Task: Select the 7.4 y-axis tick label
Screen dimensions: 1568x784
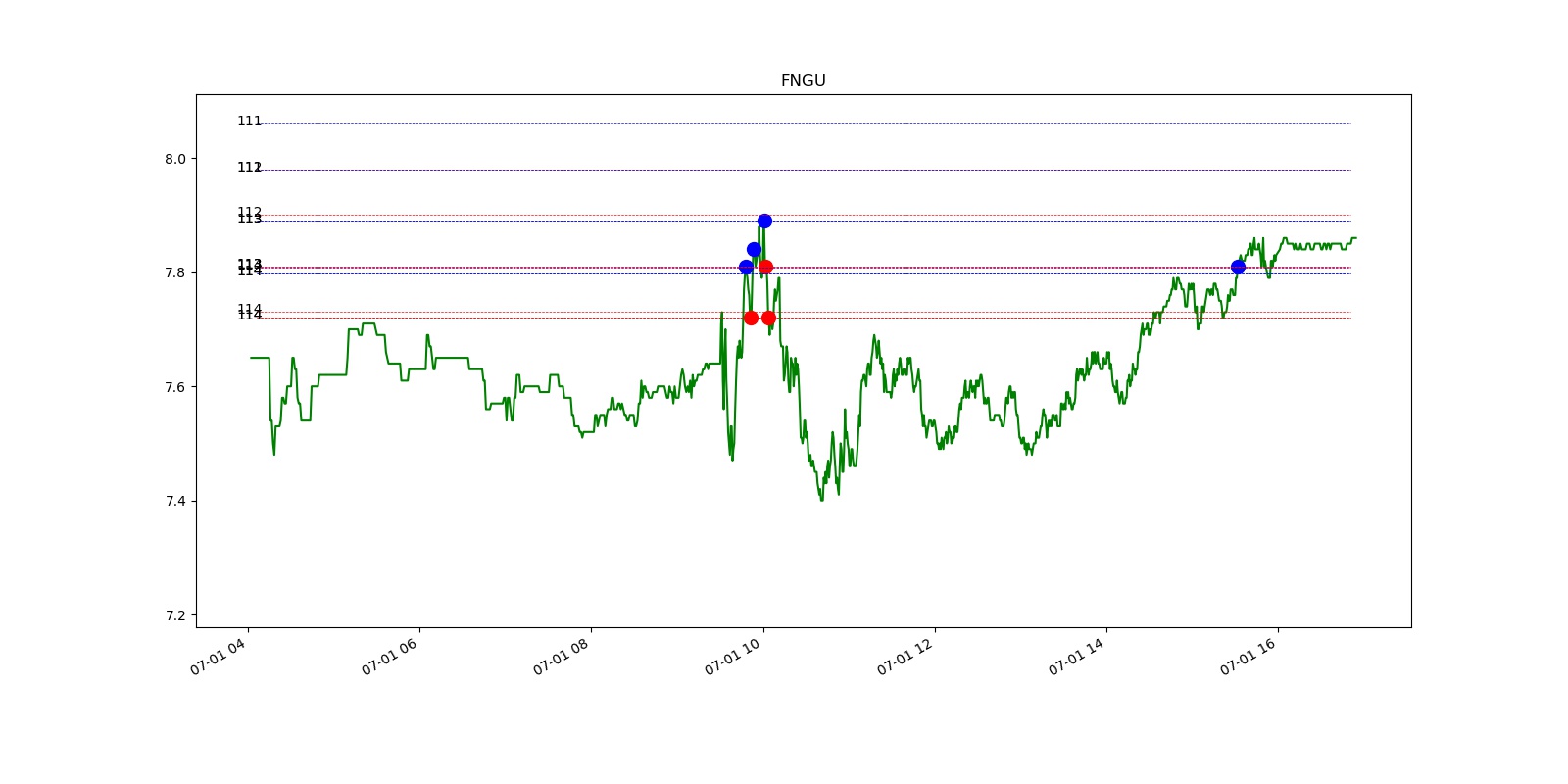Action: [x=175, y=501]
